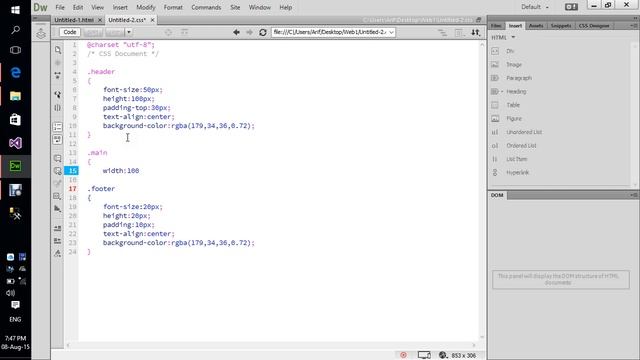The image size is (640, 360).
Task: Click the Extract layers icon on left strip
Action: [41, 33]
